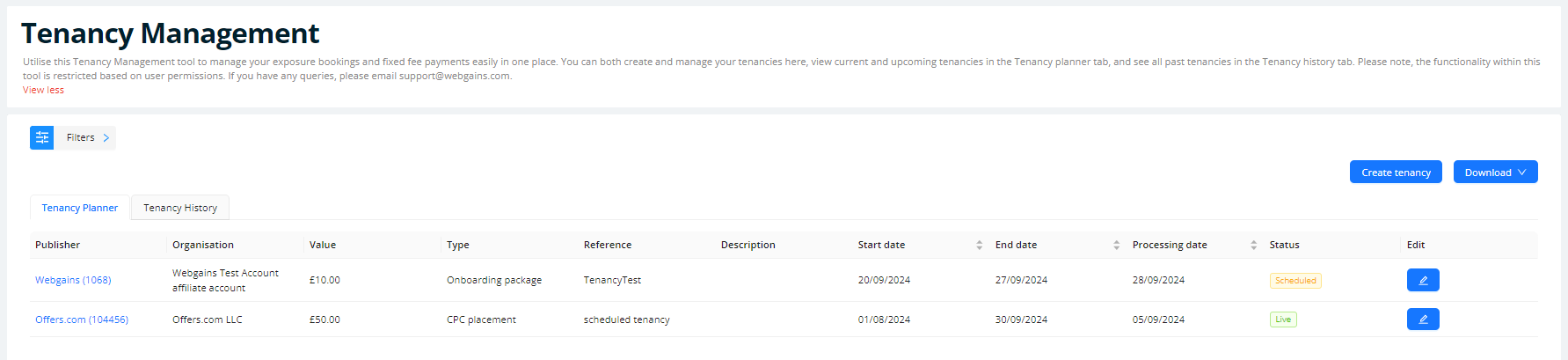Switch to the Tenancy Planner tab
1568x360 pixels.
(80, 208)
